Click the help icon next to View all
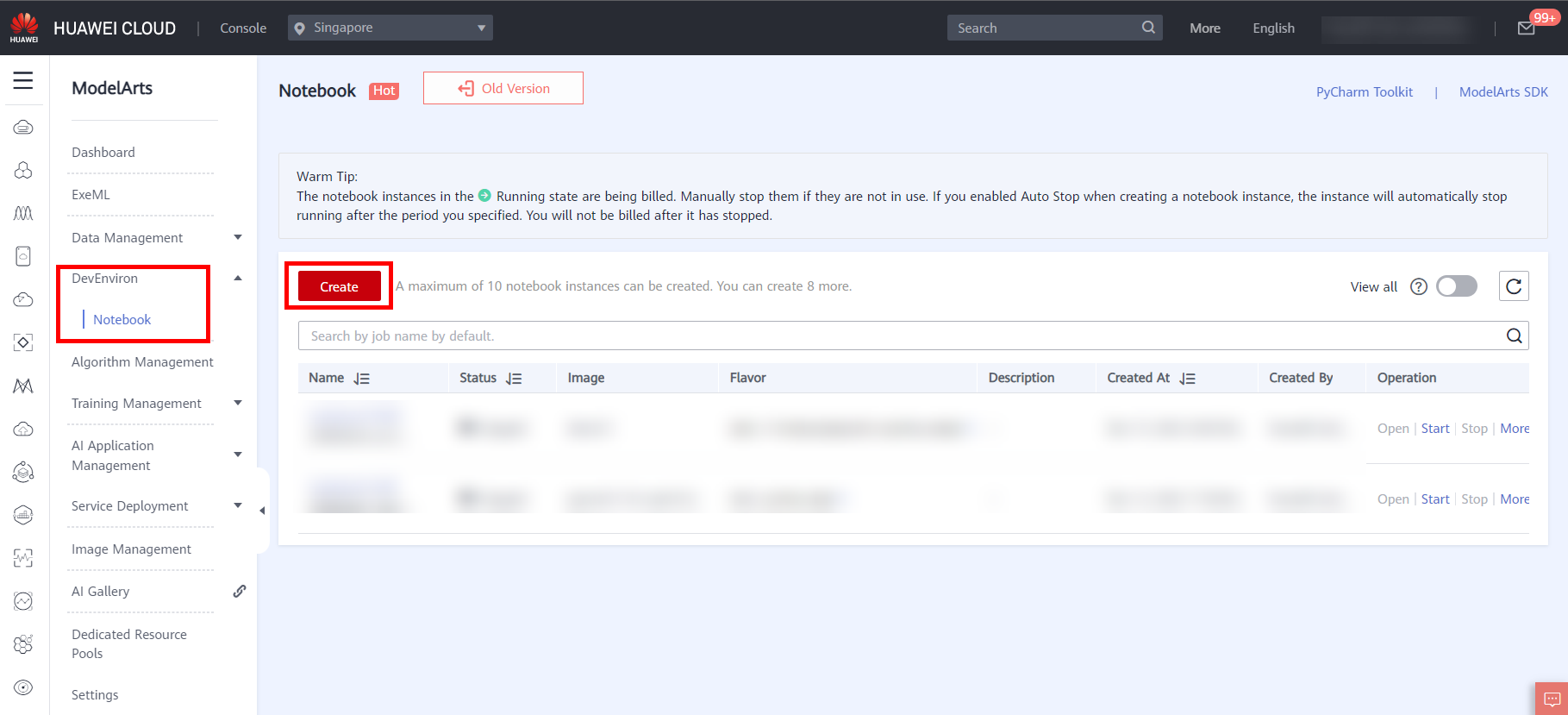Image resolution: width=1568 pixels, height=715 pixels. [x=1418, y=287]
